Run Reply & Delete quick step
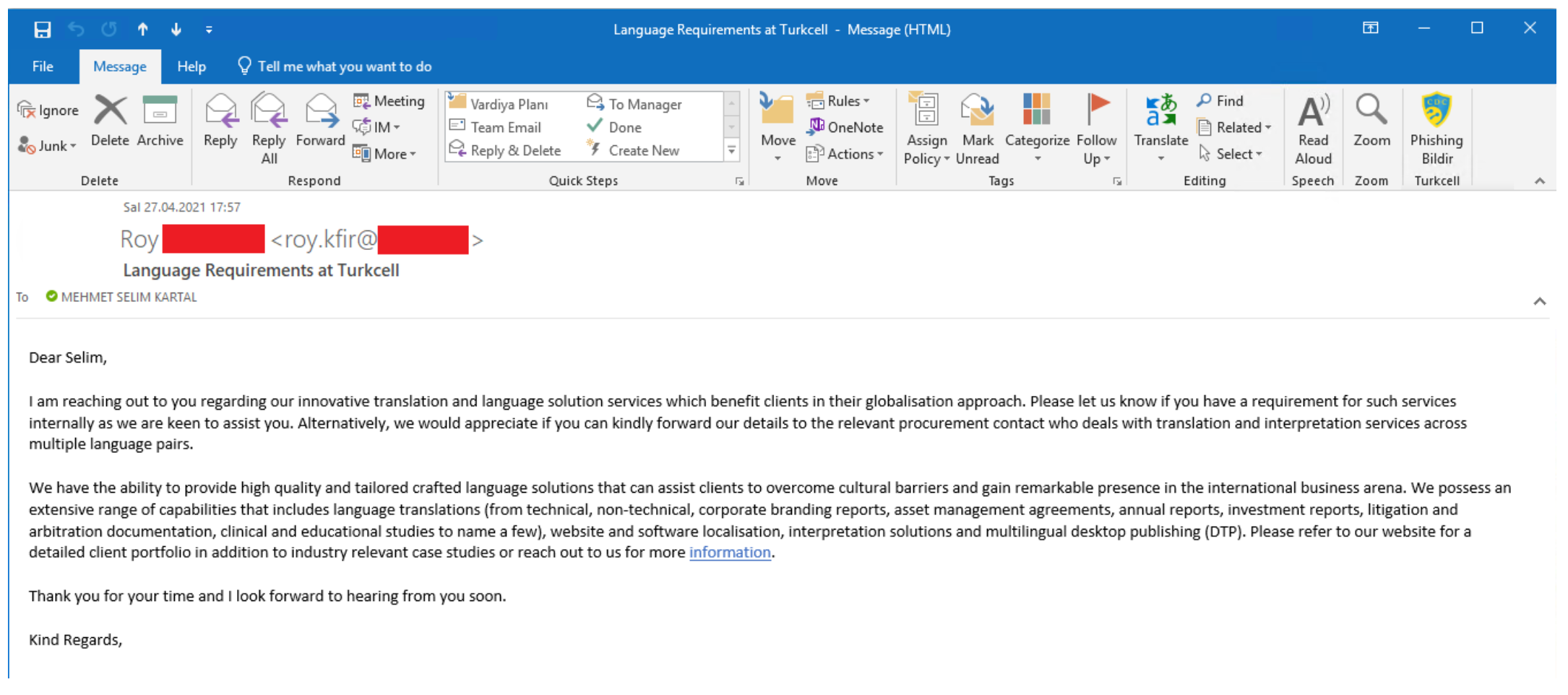Screen dimensions: 1568x695 point(505,150)
